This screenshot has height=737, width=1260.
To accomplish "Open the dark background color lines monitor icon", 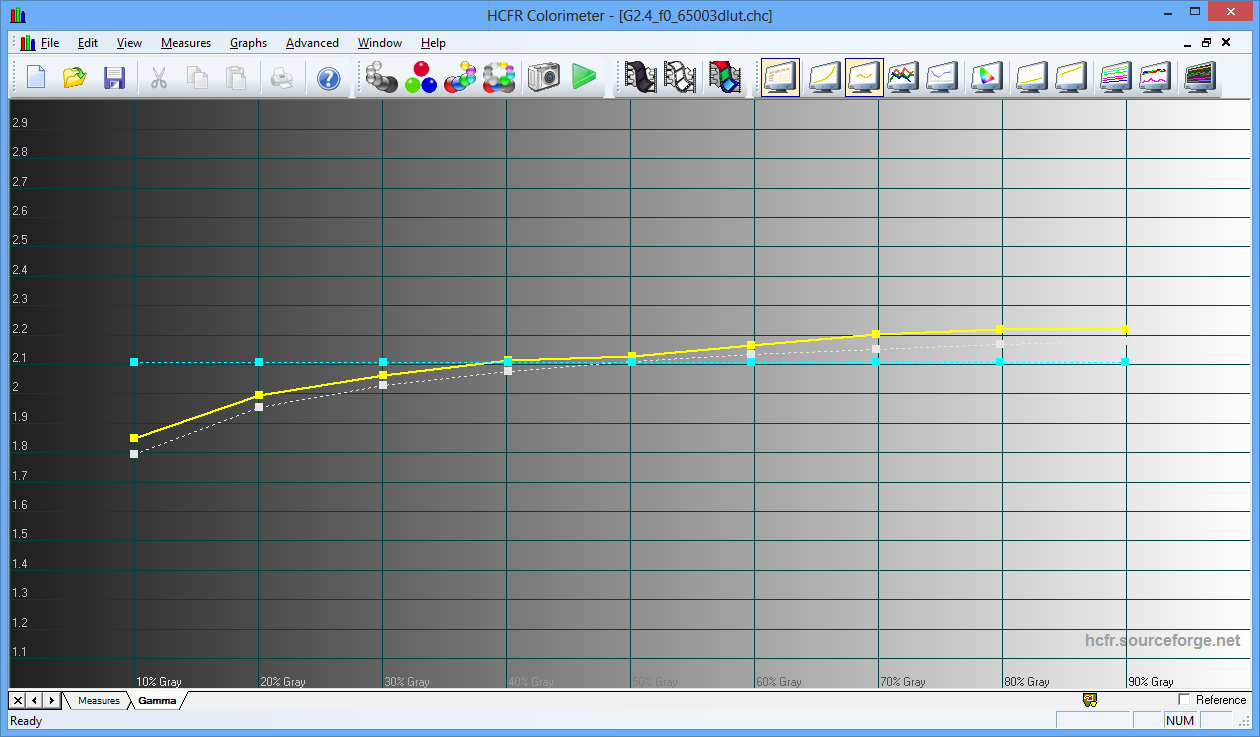I will [1199, 77].
